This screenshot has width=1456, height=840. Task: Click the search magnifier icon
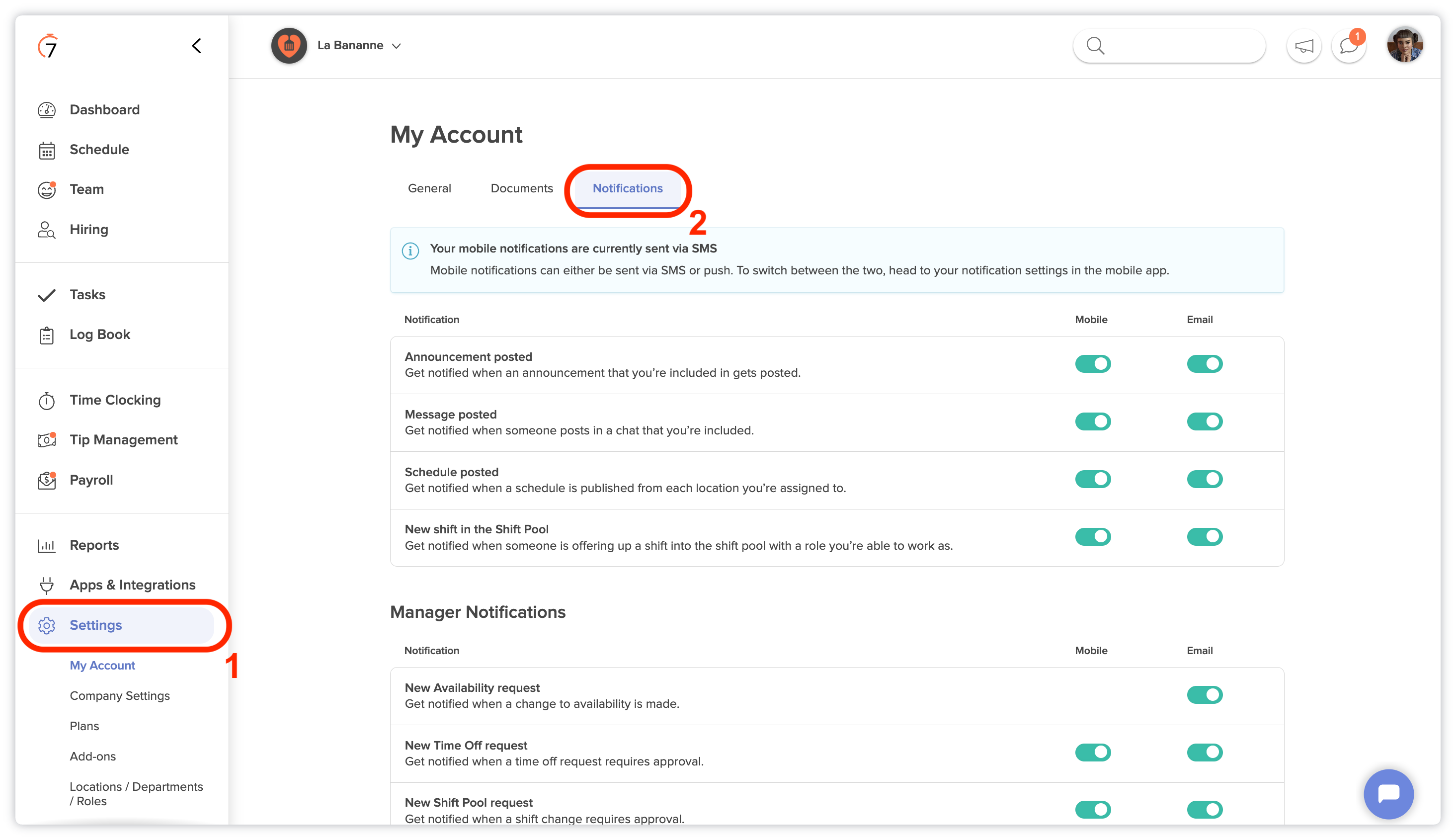[1095, 46]
